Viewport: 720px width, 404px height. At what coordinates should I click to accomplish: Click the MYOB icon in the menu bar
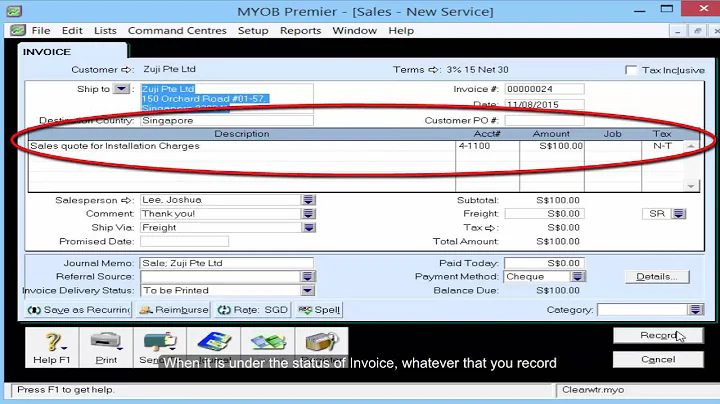point(18,31)
